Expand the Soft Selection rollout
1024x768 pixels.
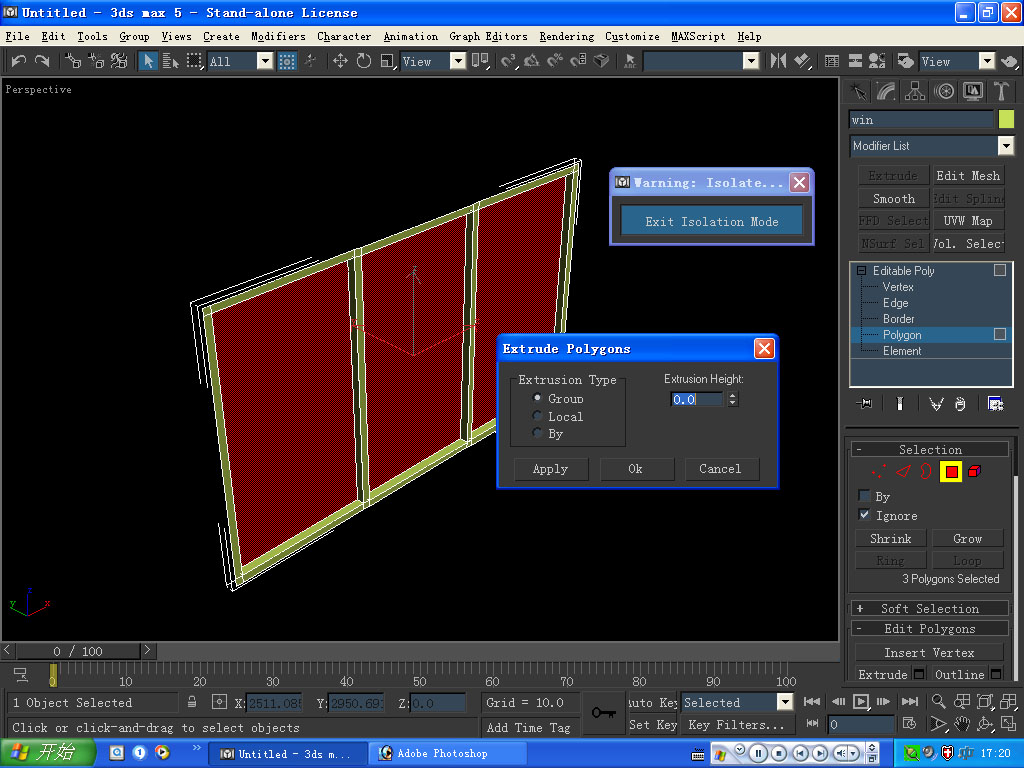pos(930,608)
